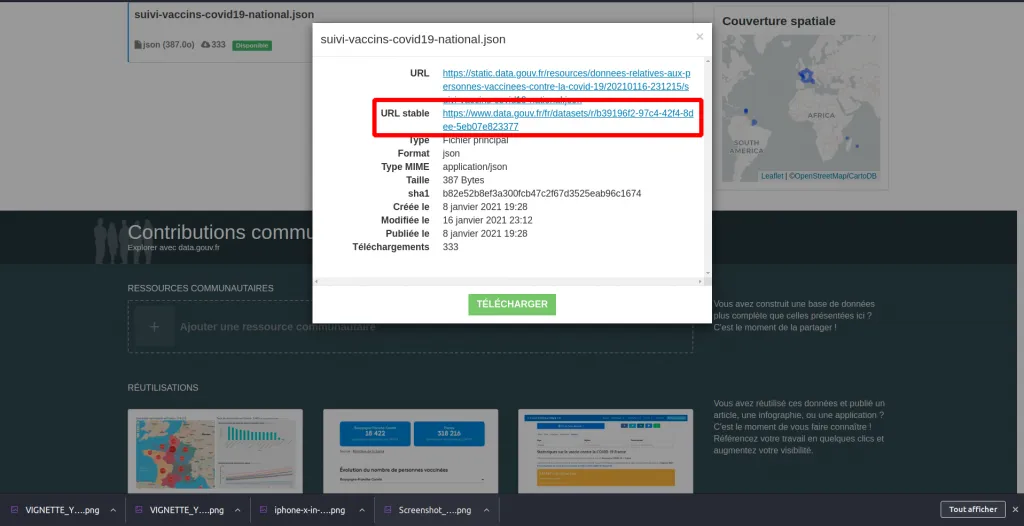Screen dimensions: 1024x526
Task: Click the green TÉLÉCHARGER button
Action: [511, 304]
